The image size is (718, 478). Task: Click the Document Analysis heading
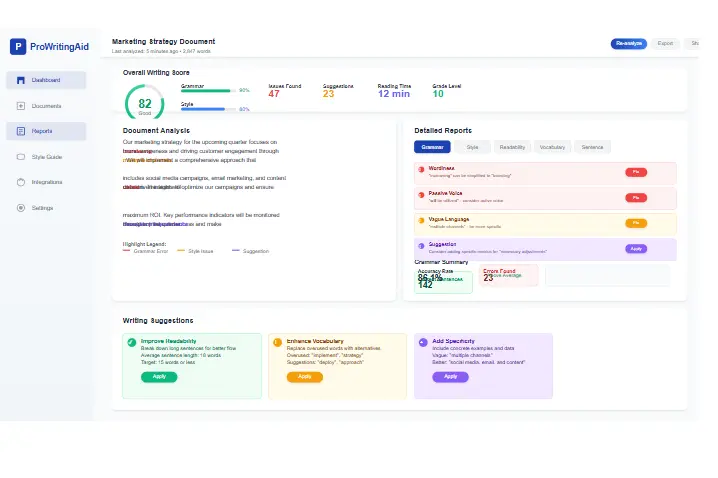(156, 130)
